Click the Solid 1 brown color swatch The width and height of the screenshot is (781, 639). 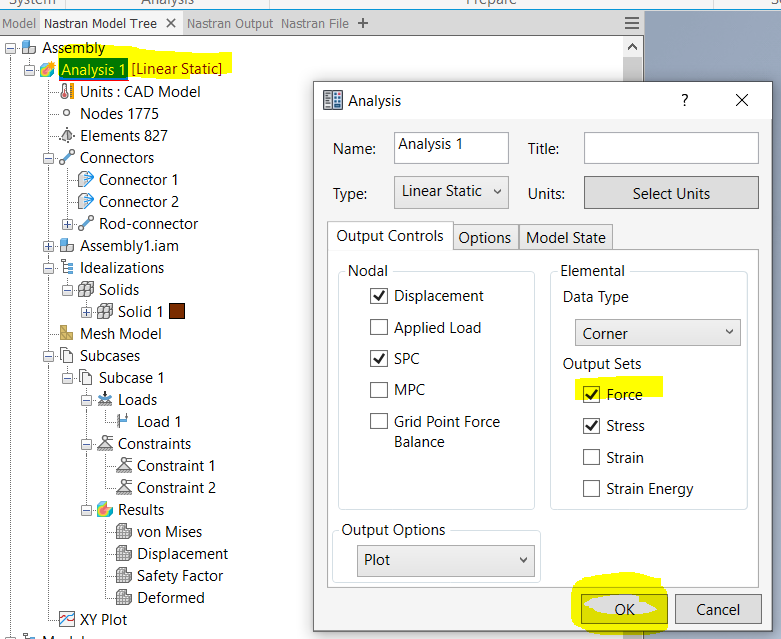[x=177, y=311]
